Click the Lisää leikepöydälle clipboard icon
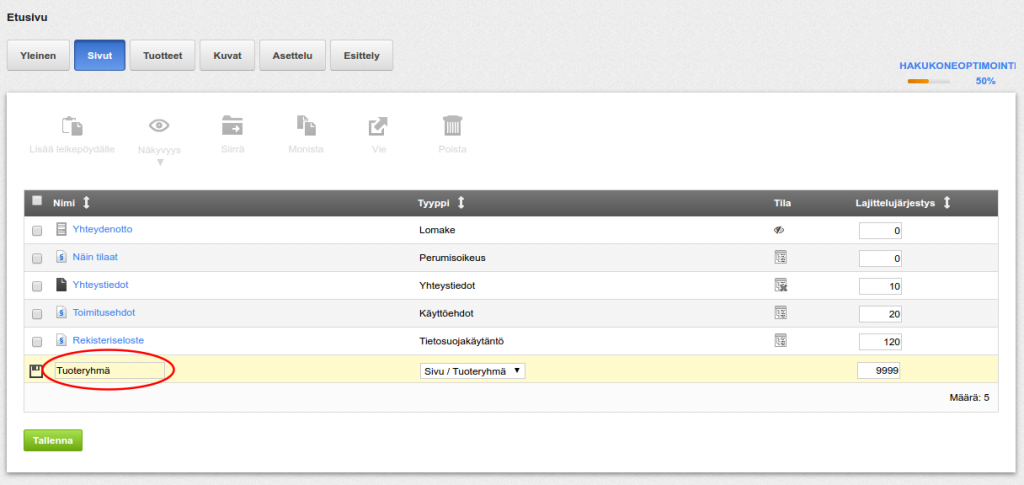1024x485 pixels. tap(72, 125)
